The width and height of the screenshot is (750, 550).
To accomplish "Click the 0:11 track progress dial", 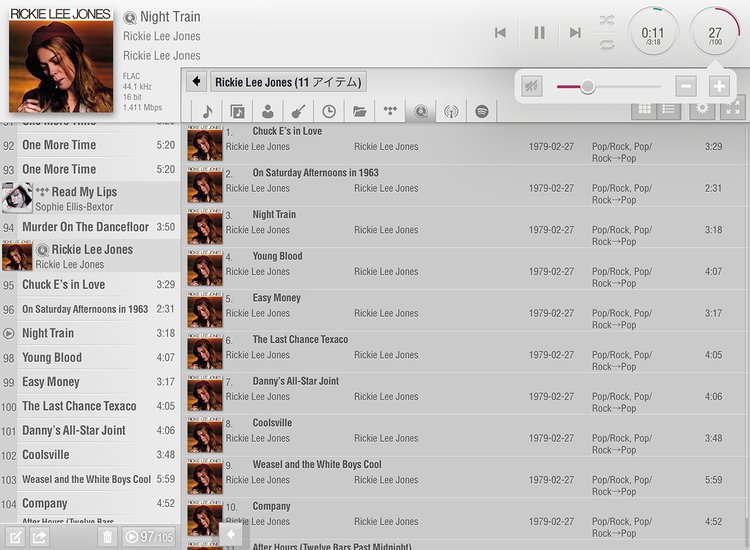I will (653, 33).
